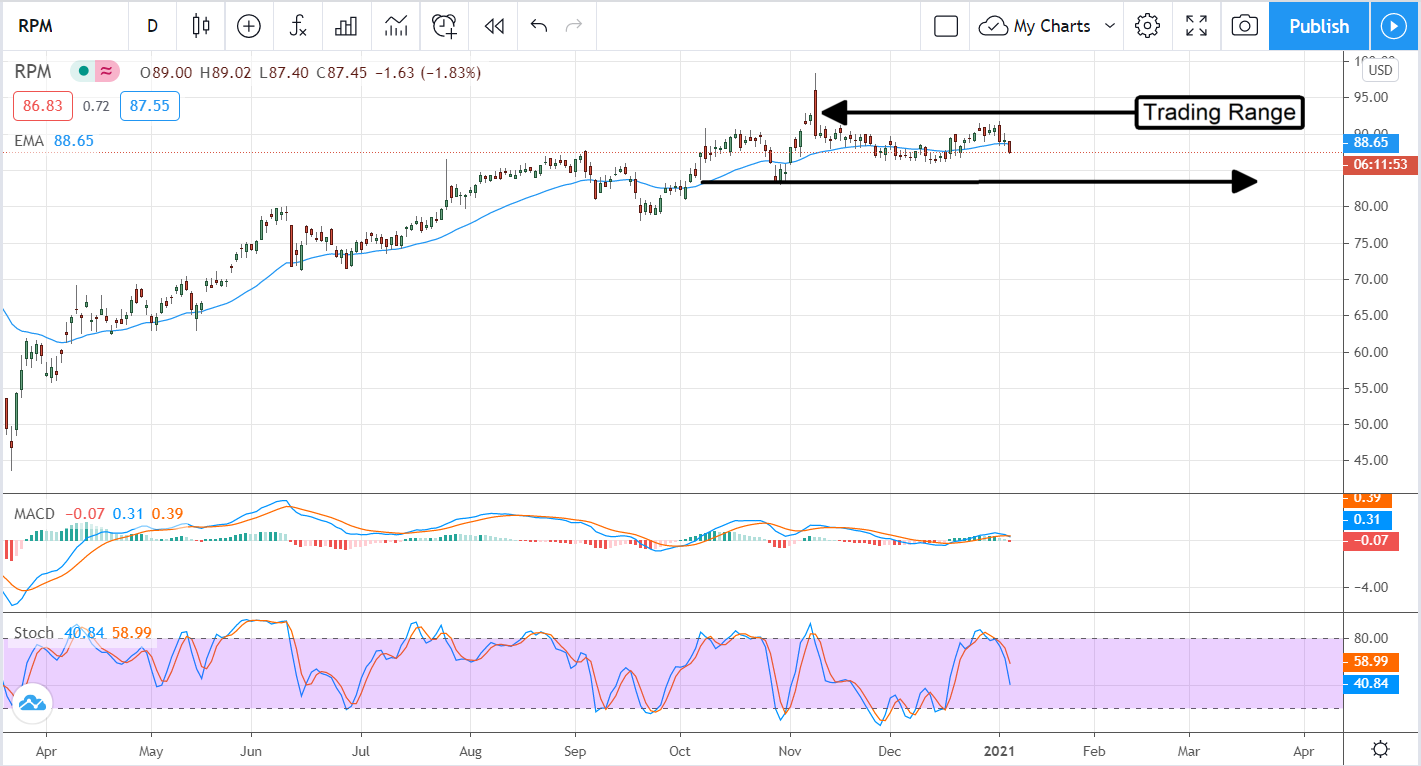Take a chart snapshot with camera icon
1421x766 pixels.
point(1244,26)
